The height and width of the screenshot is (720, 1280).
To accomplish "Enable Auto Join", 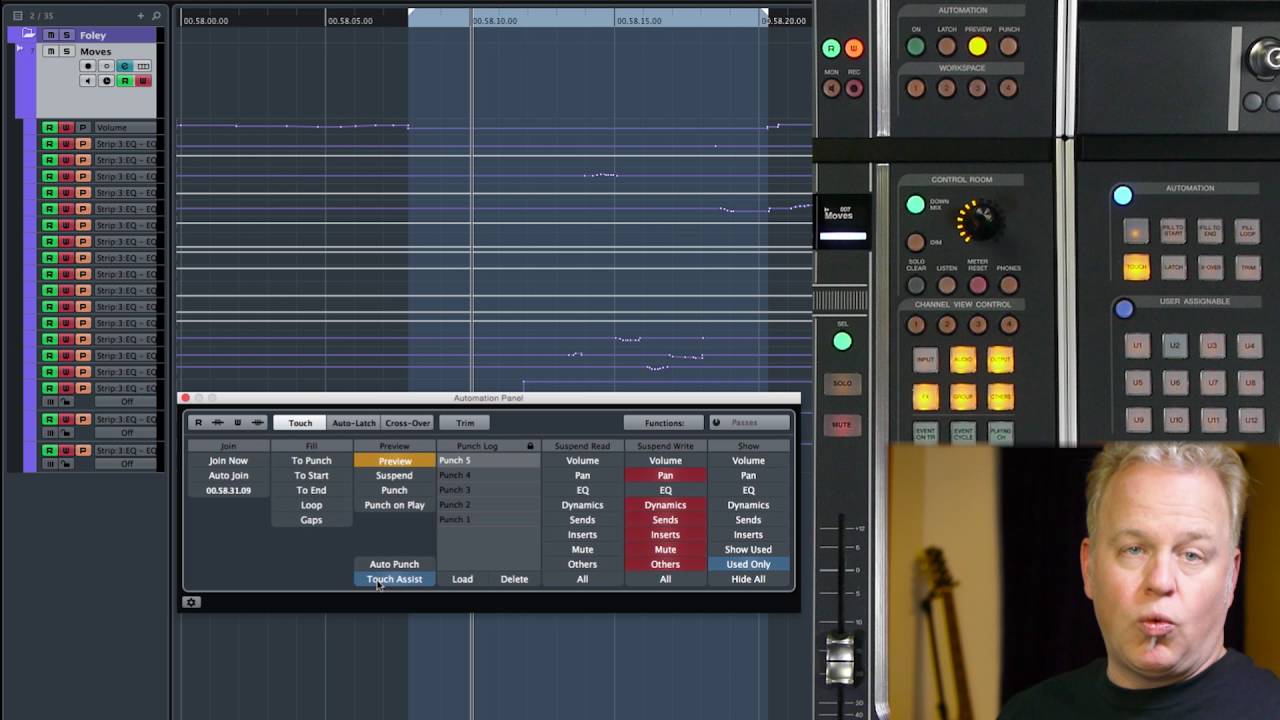I will 228,476.
